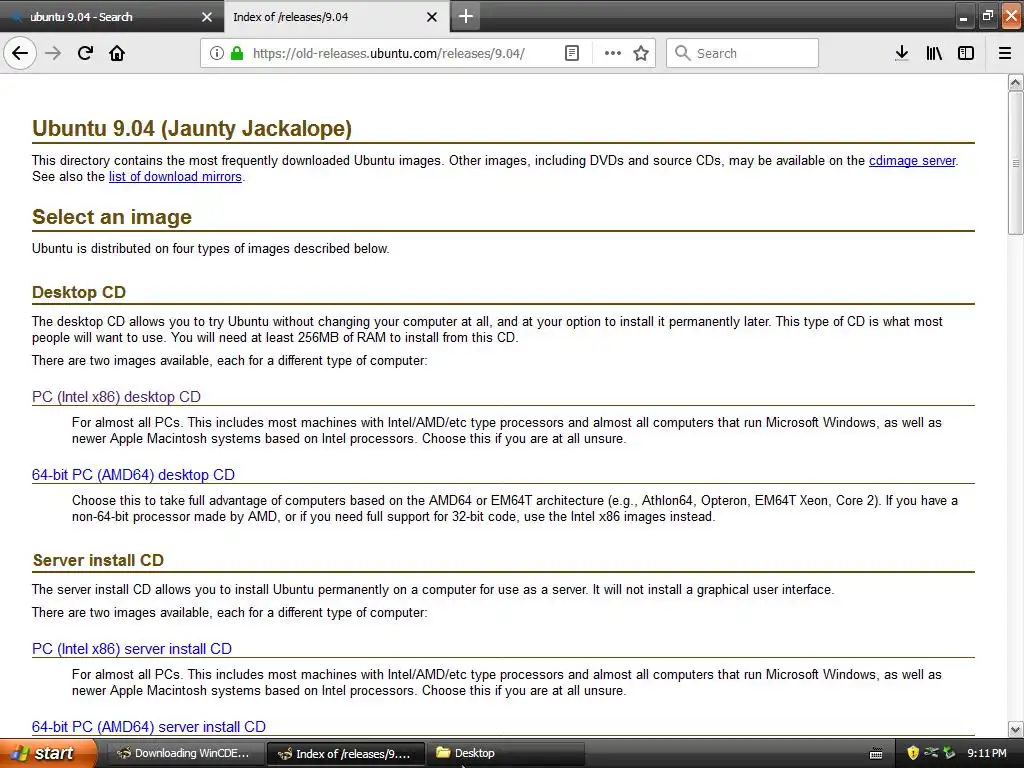Click the forward navigation arrow
Image resolution: width=1024 pixels, height=768 pixels.
tap(53, 53)
